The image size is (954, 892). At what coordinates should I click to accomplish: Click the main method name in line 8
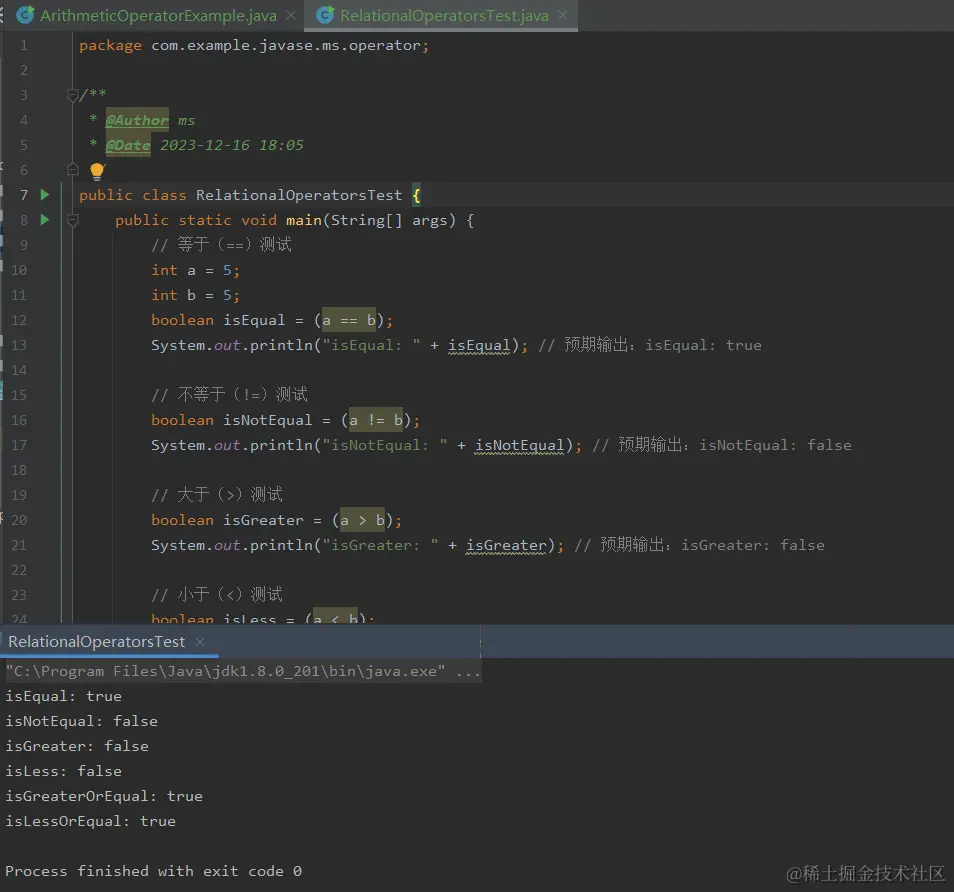pos(304,220)
